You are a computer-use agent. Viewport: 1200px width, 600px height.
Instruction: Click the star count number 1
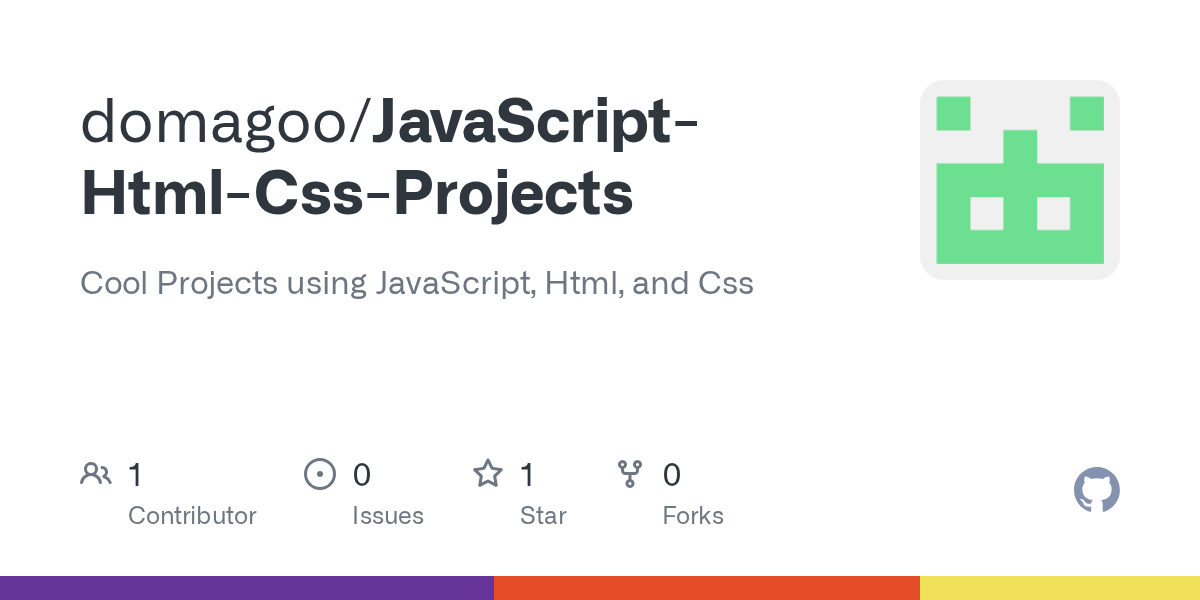pos(527,475)
